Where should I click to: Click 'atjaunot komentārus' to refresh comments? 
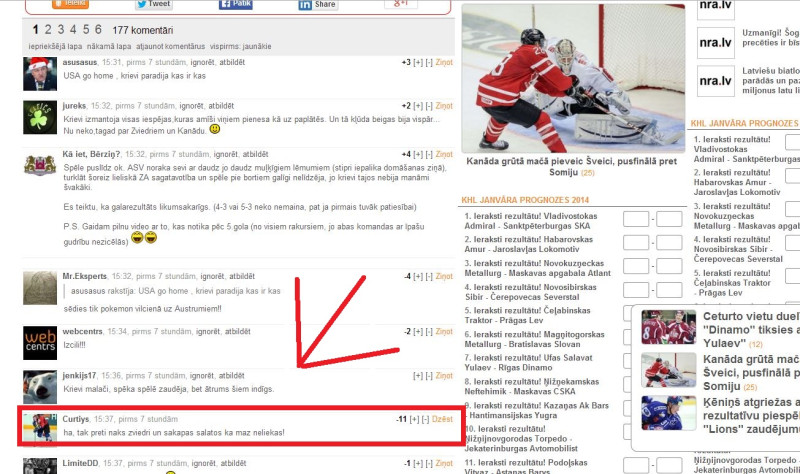point(170,46)
